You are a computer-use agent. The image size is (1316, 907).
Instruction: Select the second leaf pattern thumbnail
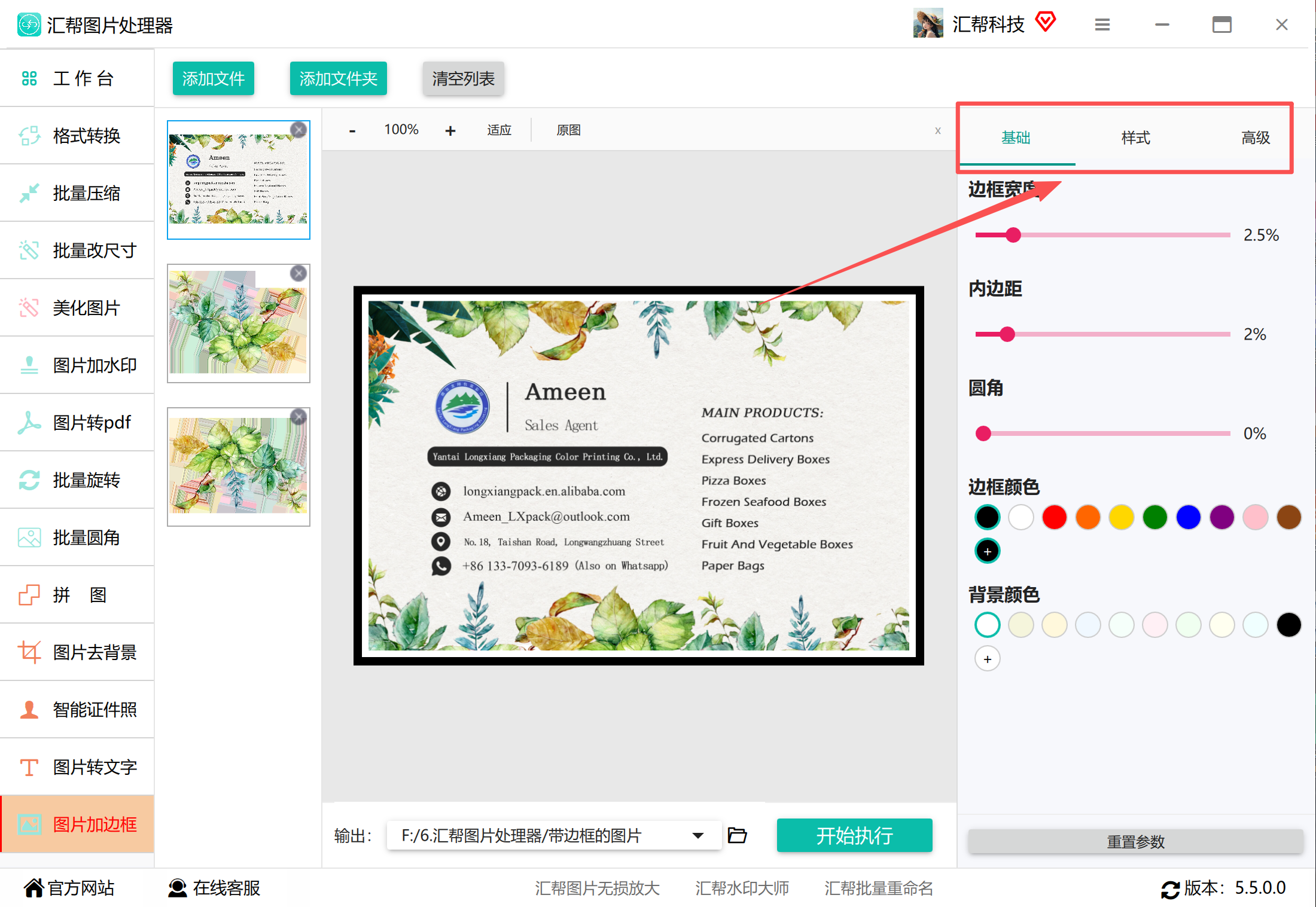tap(239, 323)
